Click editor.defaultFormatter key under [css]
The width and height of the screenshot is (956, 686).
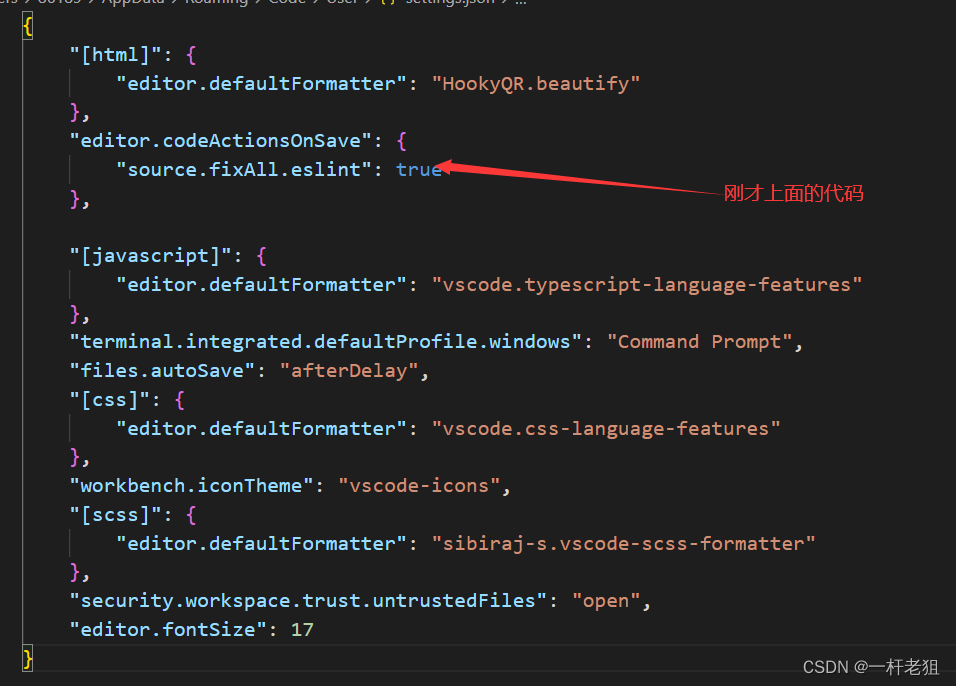262,429
